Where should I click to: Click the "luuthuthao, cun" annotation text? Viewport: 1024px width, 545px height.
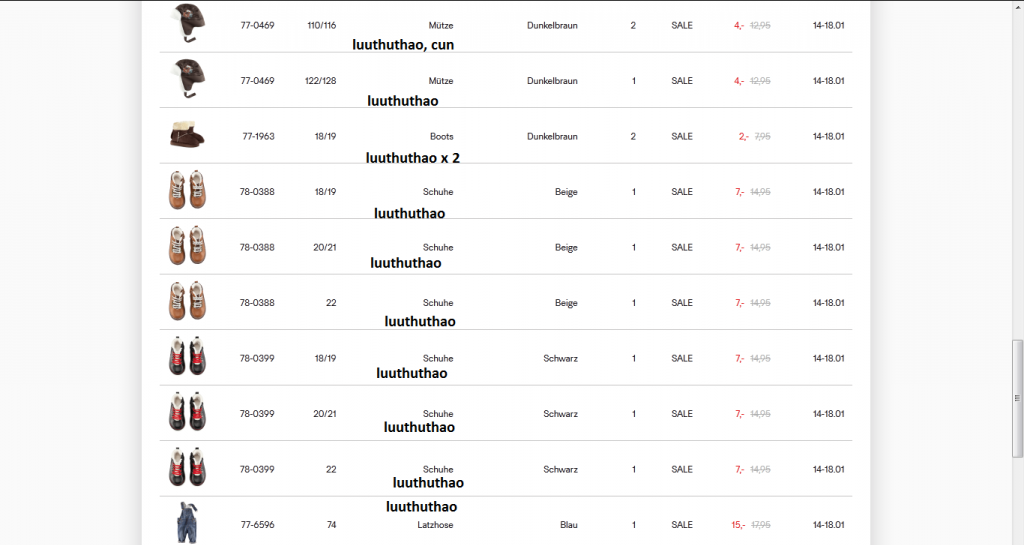coord(403,45)
